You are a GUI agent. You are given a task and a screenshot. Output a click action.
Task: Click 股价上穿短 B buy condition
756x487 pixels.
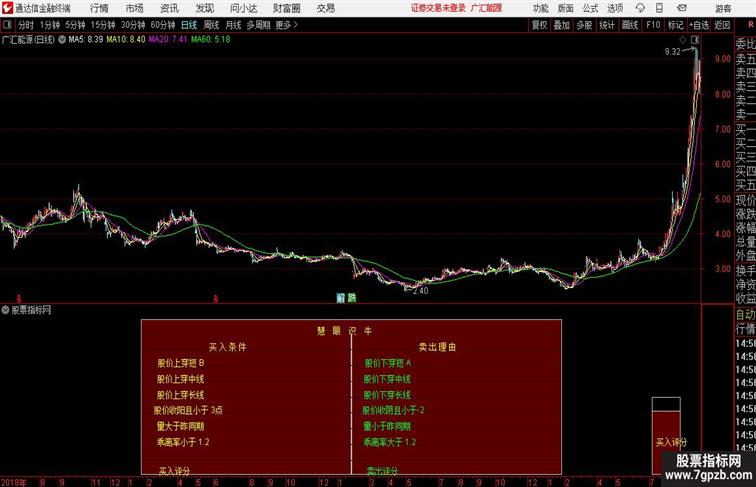tap(181, 363)
